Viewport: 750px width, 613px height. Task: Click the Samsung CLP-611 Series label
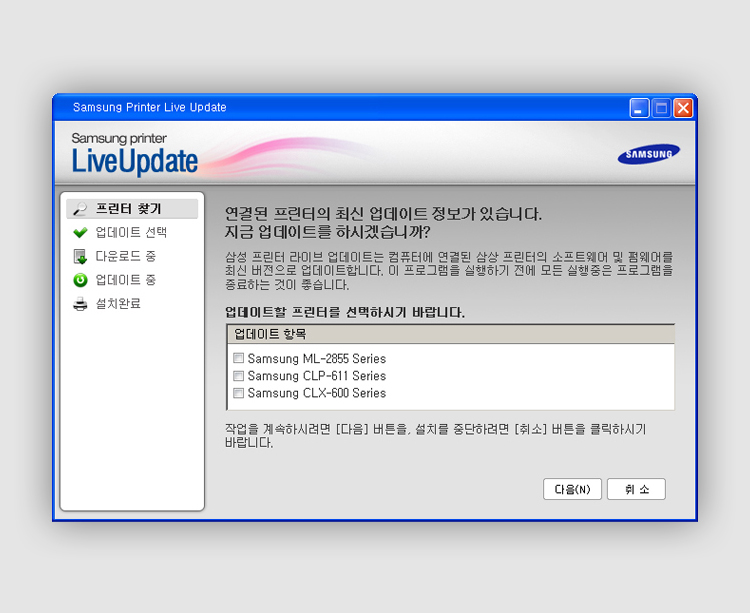[317, 376]
